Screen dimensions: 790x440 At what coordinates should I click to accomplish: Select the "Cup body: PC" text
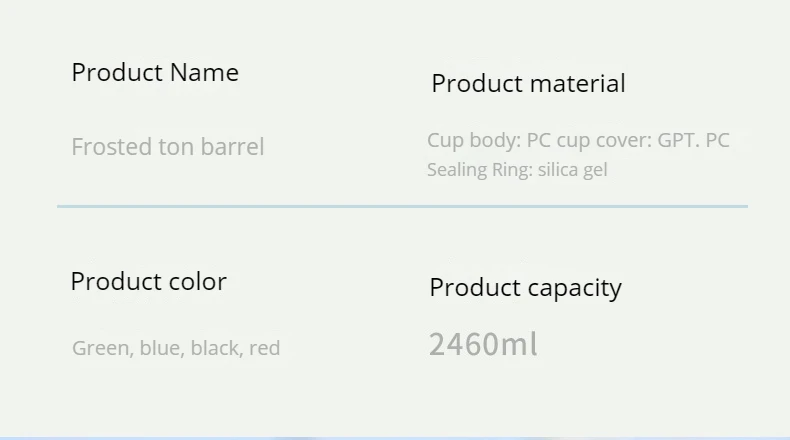click(488, 140)
